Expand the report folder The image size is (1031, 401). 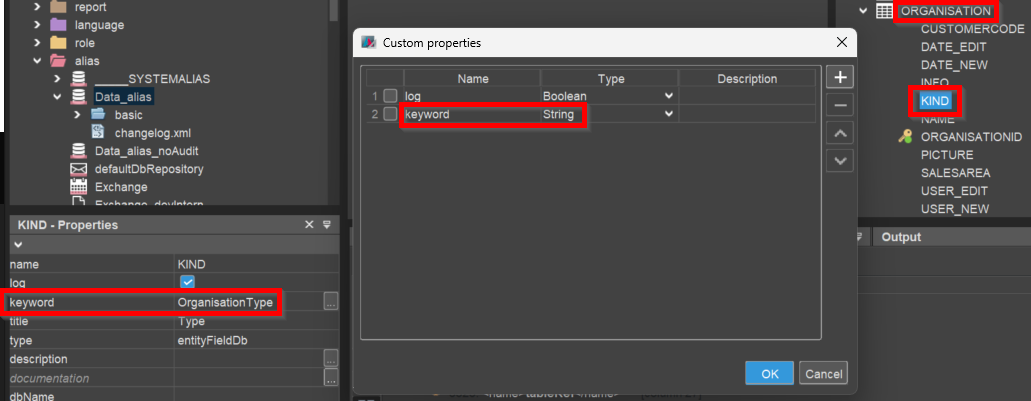37,7
